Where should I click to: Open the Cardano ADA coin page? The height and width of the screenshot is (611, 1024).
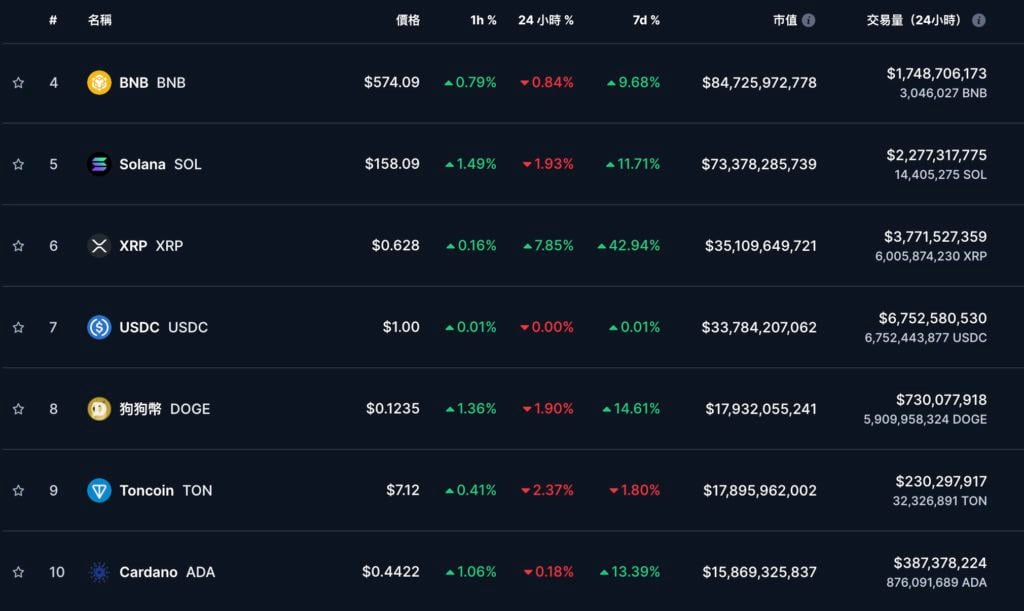166,572
